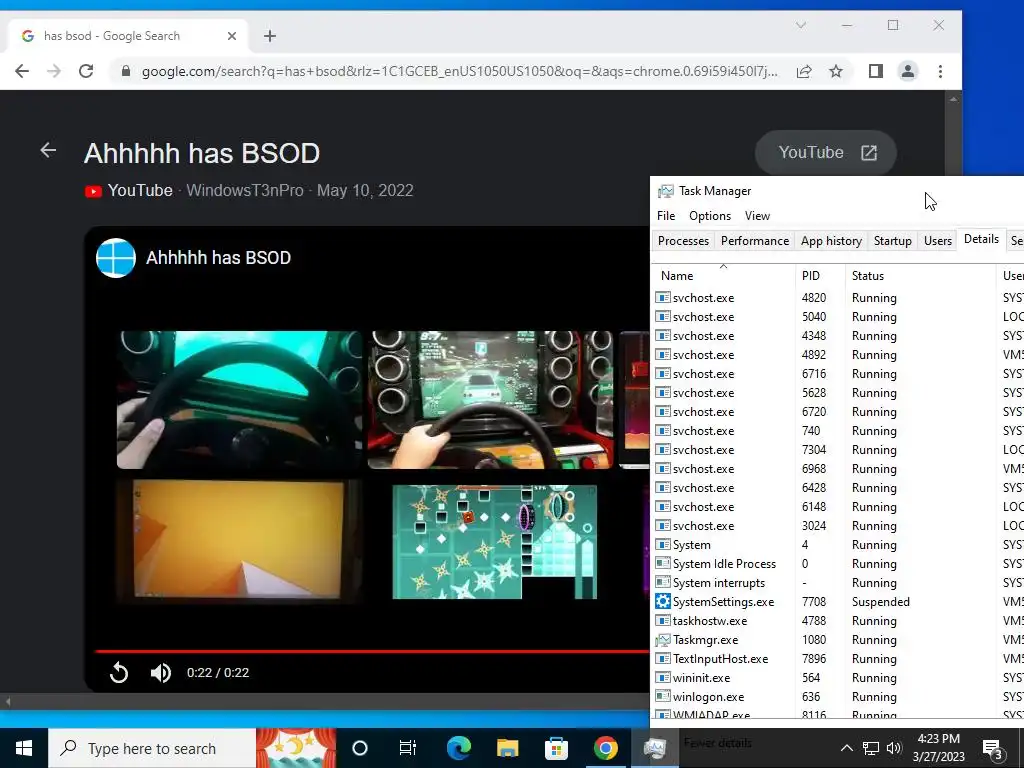This screenshot has width=1024, height=768.
Task: Select svchost.exe row with PID 6716
Action: pyautogui.click(x=838, y=374)
